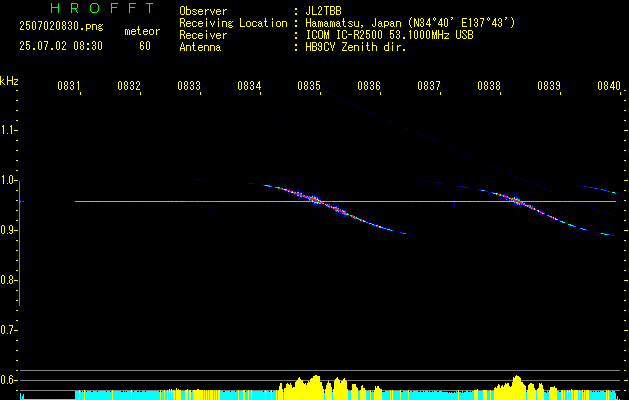Click the 0840 time marker
This screenshot has height=400, width=629.
[x=609, y=86]
